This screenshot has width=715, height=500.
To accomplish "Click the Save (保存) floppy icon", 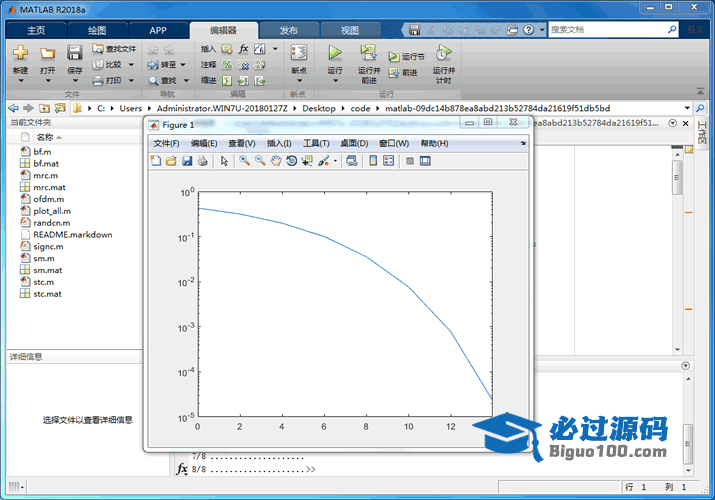I will (x=75, y=53).
